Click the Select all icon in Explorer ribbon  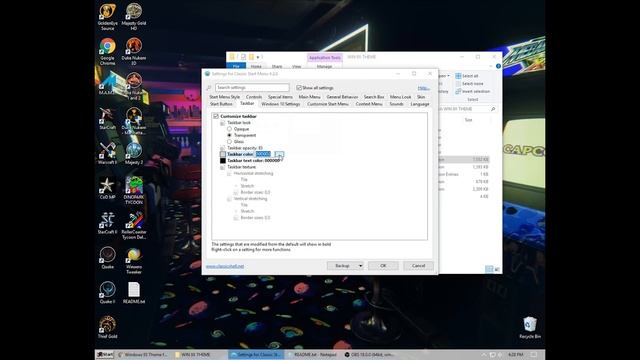458,76
